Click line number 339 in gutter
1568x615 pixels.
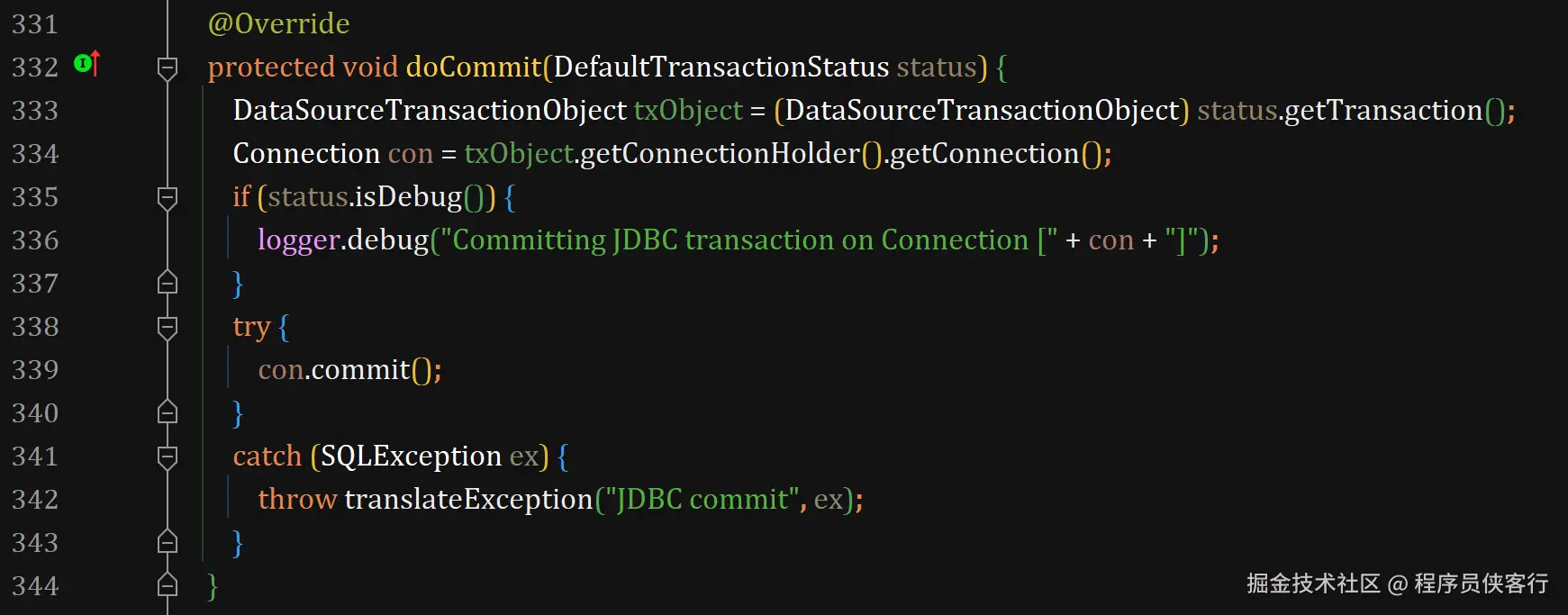tap(35, 370)
